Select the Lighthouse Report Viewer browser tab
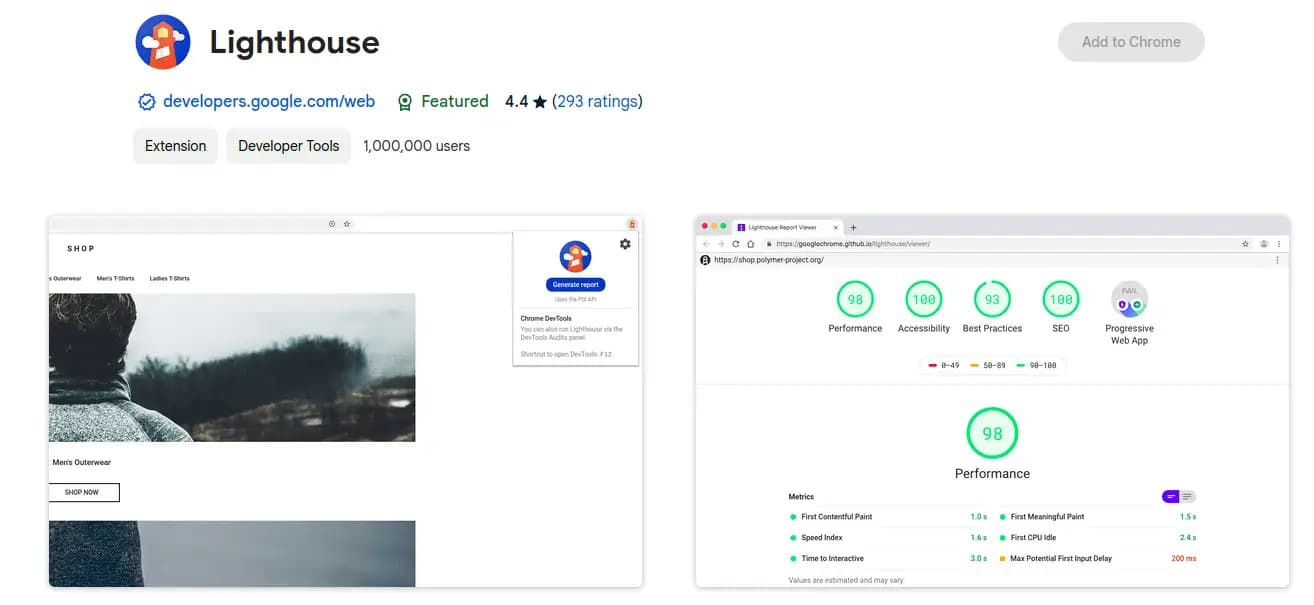Image resolution: width=1314 pixels, height=605 pixels. [x=788, y=227]
